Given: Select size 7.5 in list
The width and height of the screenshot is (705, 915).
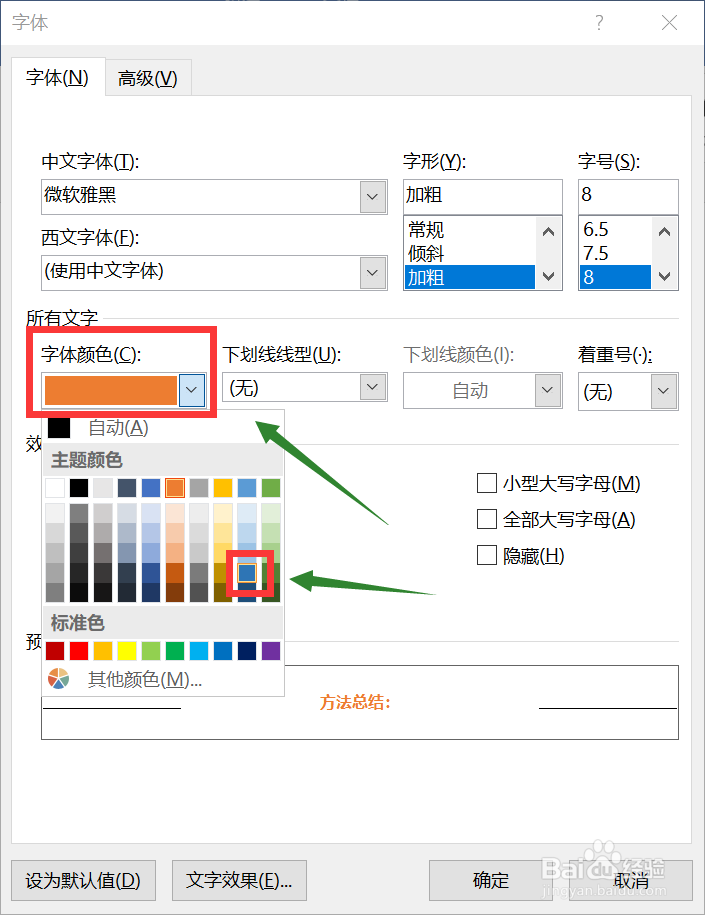Looking at the screenshot, I should coord(615,253).
